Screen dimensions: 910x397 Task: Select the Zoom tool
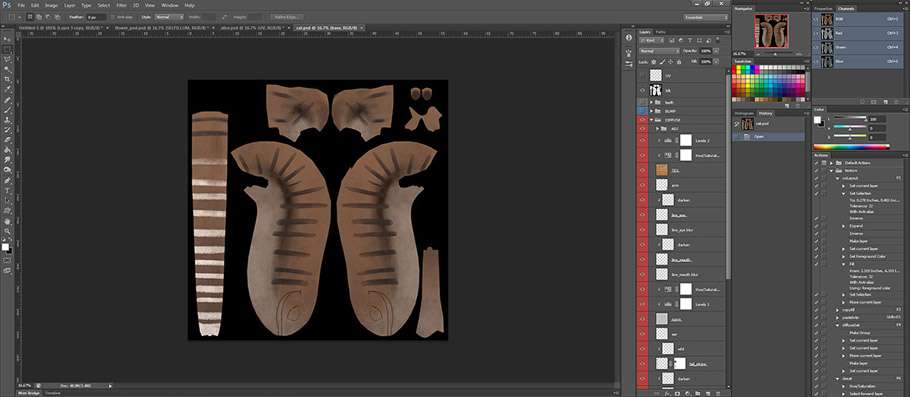(x=8, y=230)
